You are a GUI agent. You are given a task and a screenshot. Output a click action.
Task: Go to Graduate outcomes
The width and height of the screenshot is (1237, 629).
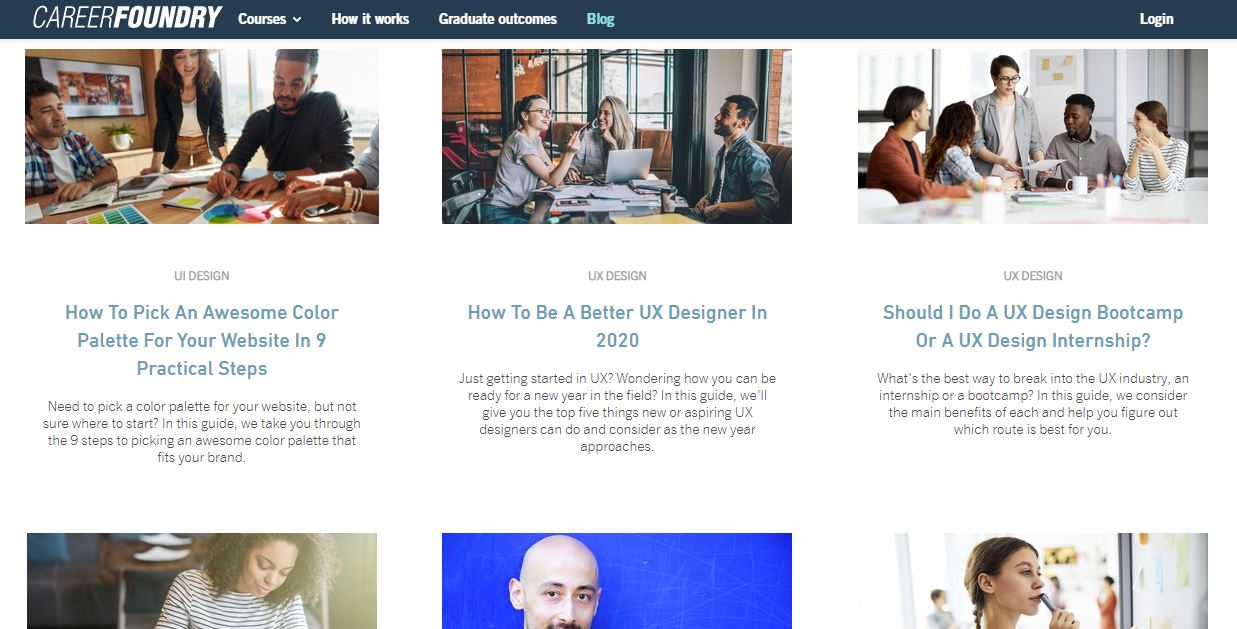click(498, 18)
